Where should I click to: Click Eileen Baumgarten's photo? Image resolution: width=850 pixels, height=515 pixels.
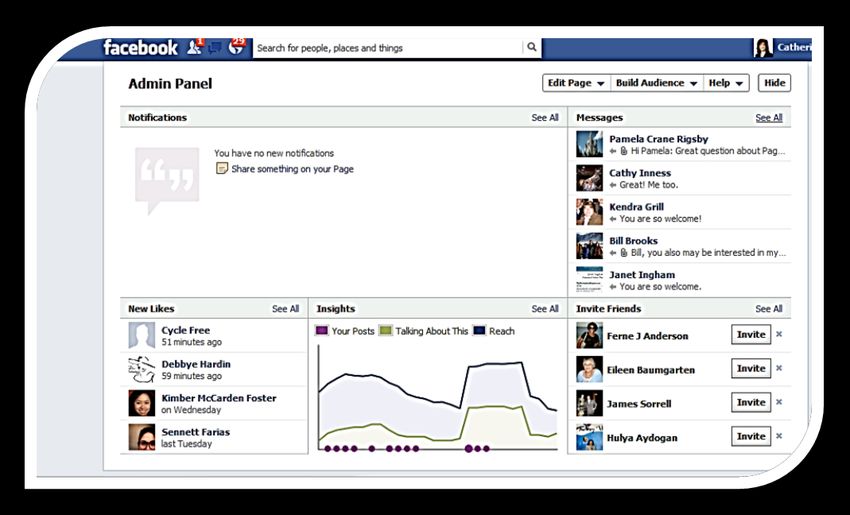(589, 369)
